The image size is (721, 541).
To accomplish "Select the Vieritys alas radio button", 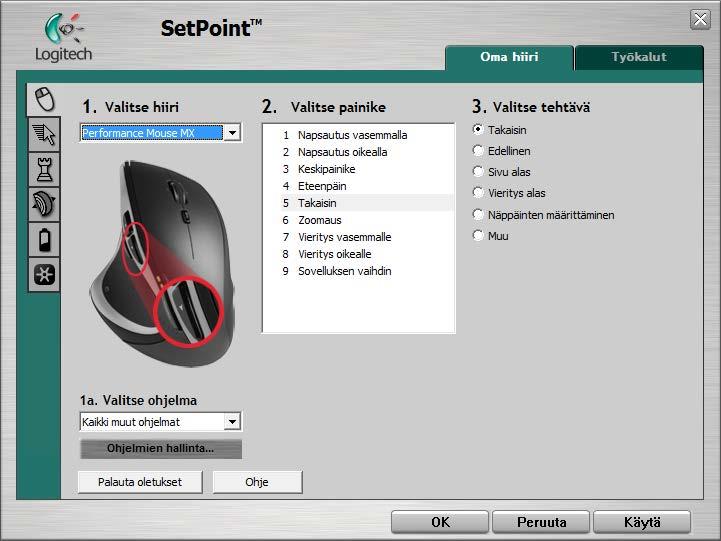I will (478, 193).
